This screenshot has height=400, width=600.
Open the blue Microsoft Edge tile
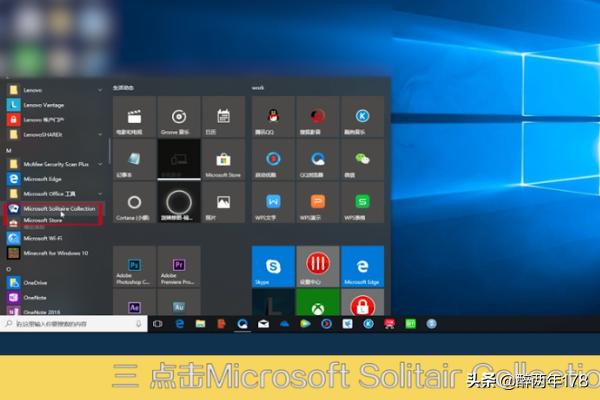pyautogui.click(x=362, y=266)
